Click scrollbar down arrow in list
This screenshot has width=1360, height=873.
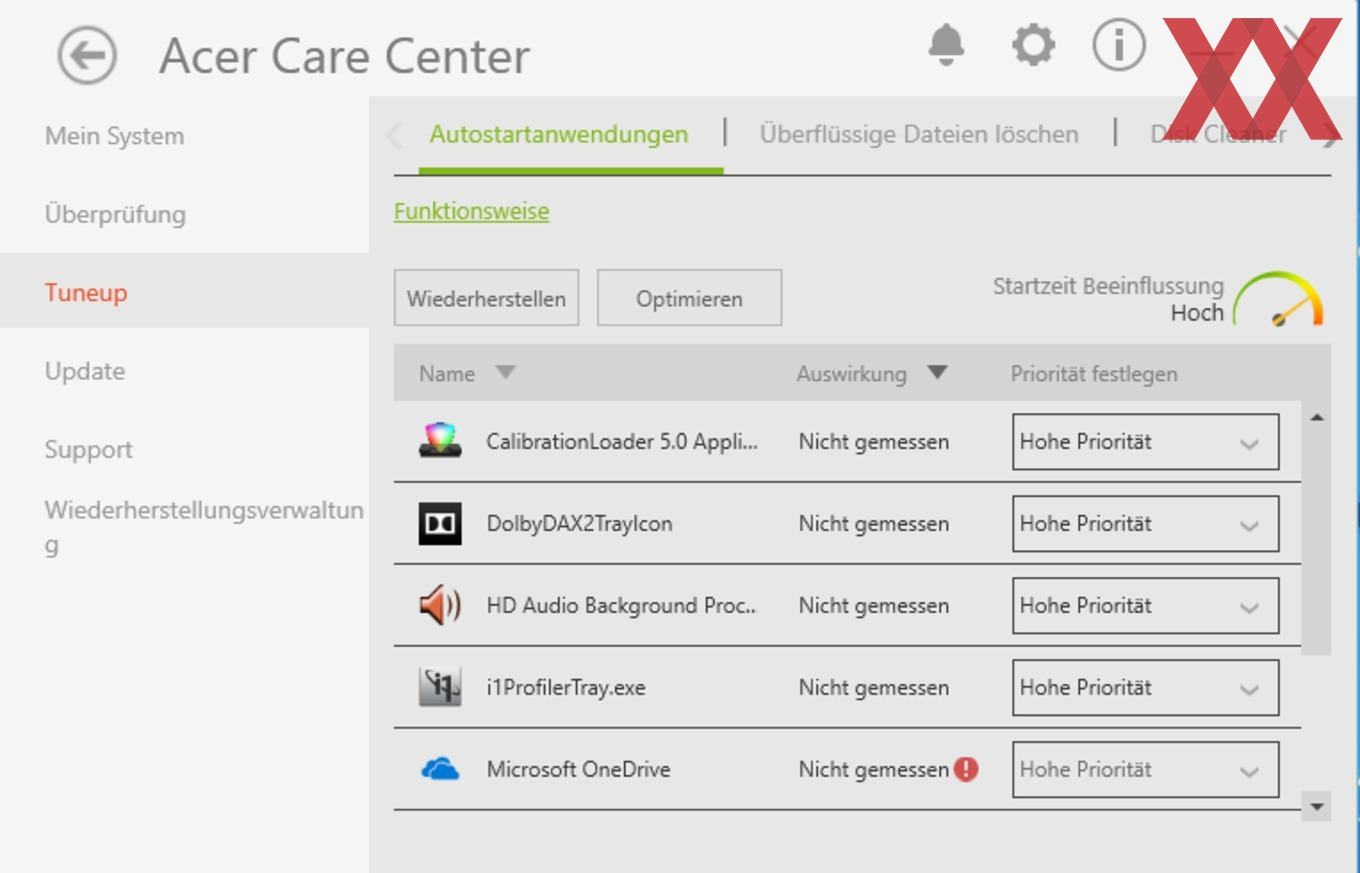[x=1316, y=806]
